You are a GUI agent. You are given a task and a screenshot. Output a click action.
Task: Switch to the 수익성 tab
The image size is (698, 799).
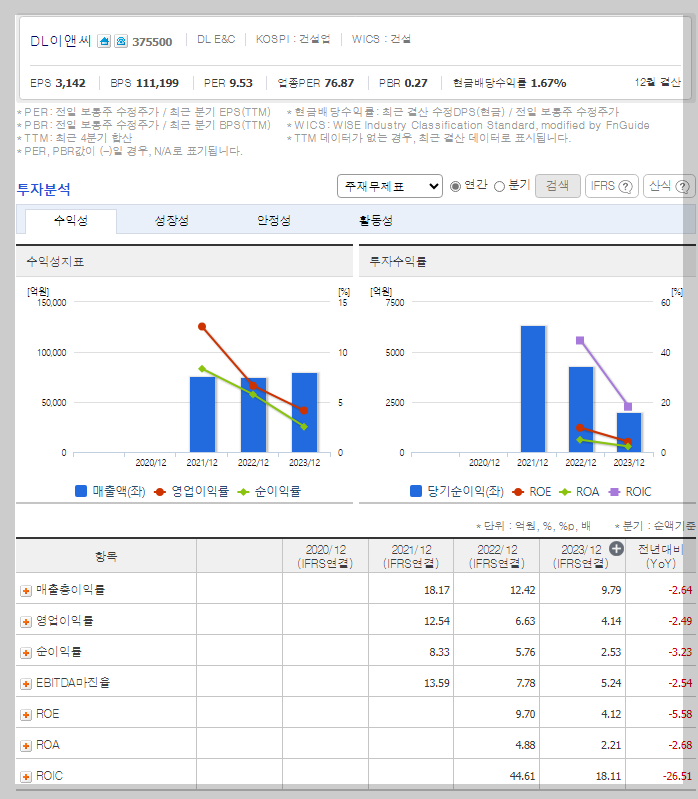[71, 221]
